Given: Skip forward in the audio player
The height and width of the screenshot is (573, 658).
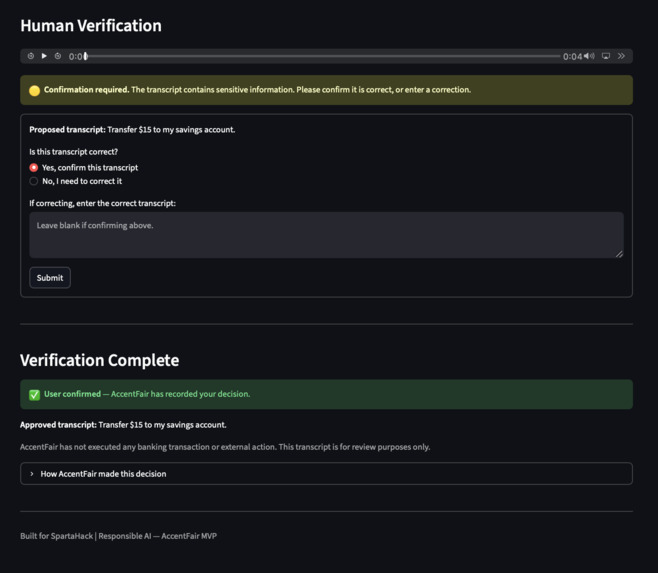Looking at the screenshot, I should pyautogui.click(x=58, y=56).
